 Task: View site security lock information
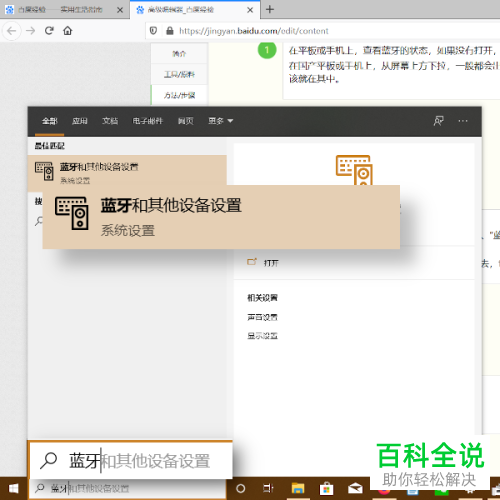pyautogui.click(x=170, y=31)
